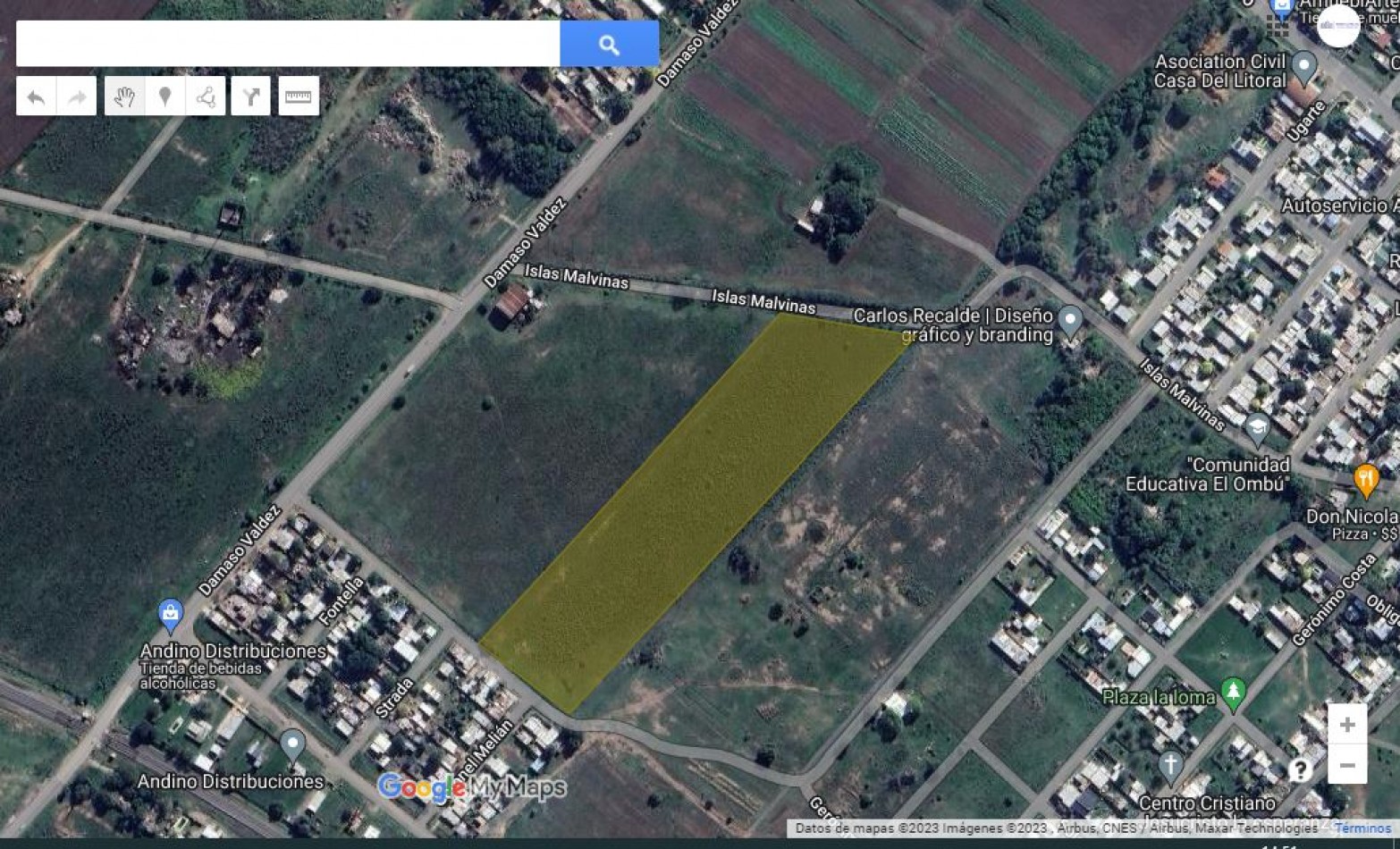Select the Draw a line tool
The height and width of the screenshot is (849, 1400).
(x=206, y=97)
